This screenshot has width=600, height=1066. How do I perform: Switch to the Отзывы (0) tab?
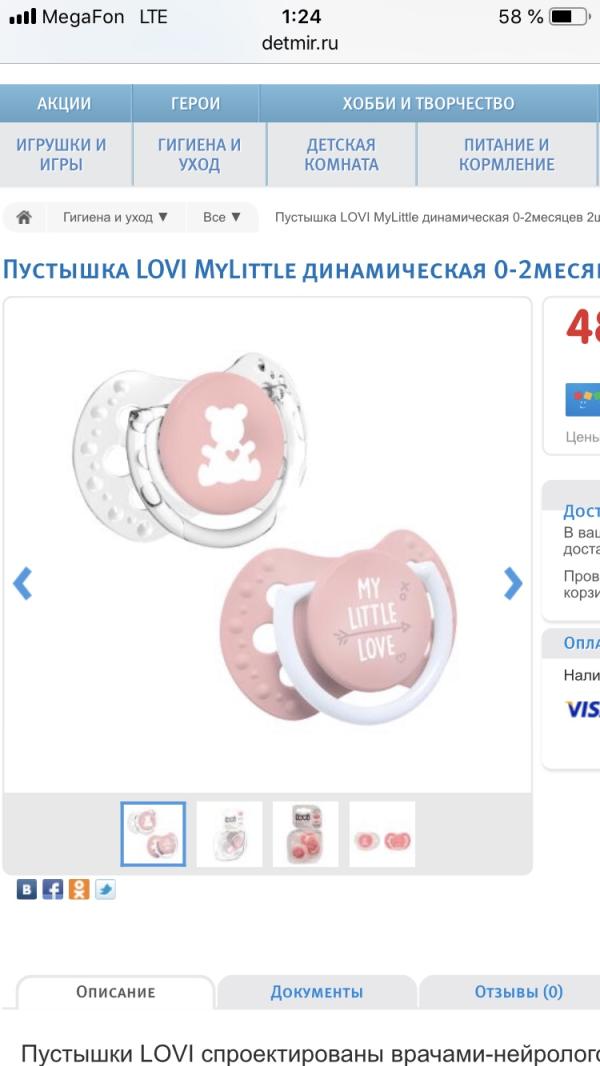point(518,992)
